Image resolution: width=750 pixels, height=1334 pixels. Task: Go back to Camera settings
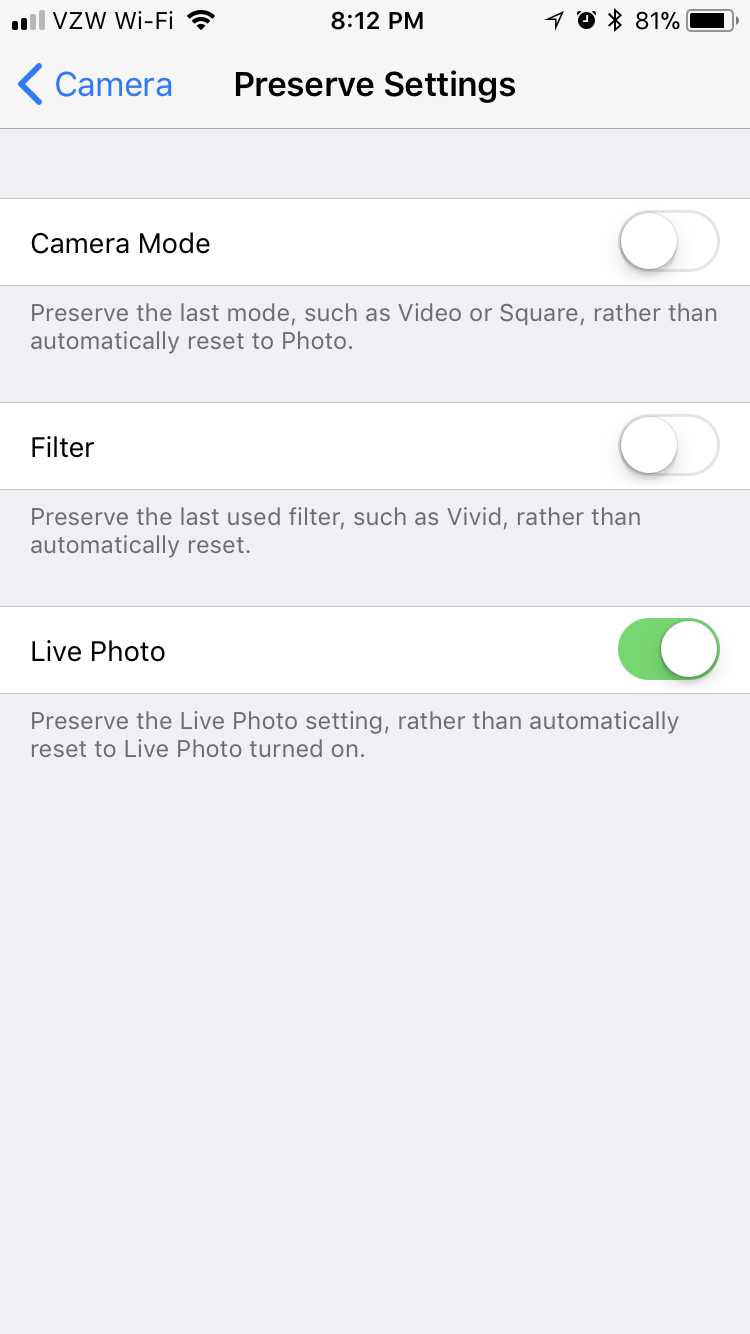point(95,85)
